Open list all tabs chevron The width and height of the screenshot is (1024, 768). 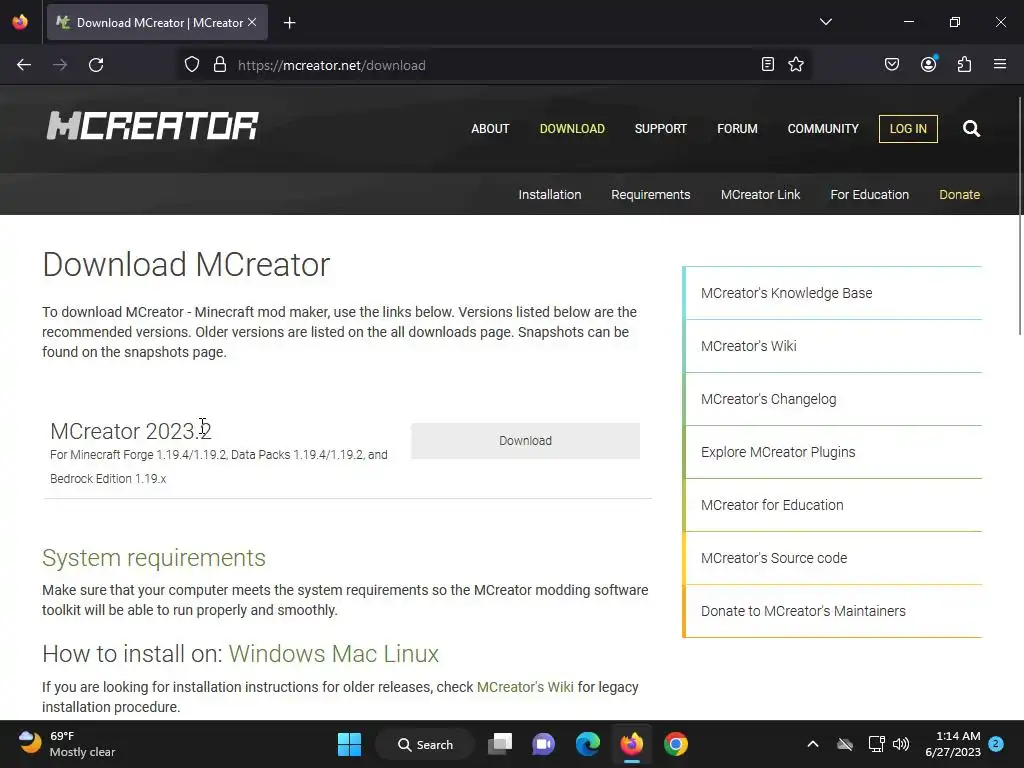tap(826, 22)
